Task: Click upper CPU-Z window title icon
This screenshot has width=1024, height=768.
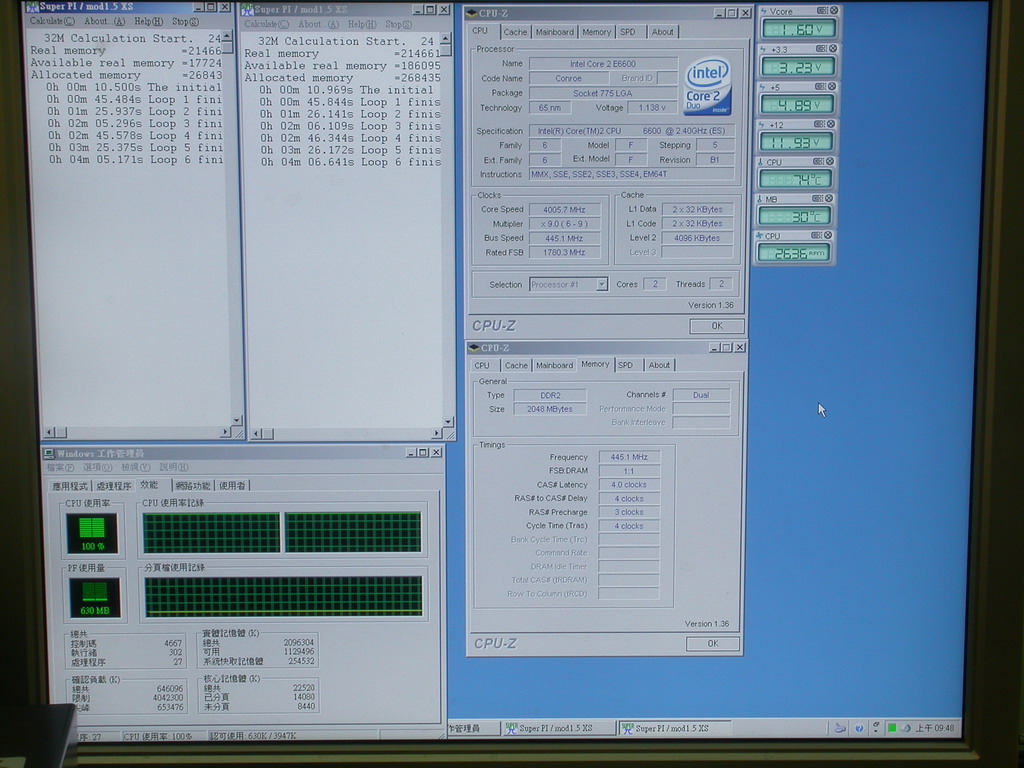Action: [x=472, y=13]
